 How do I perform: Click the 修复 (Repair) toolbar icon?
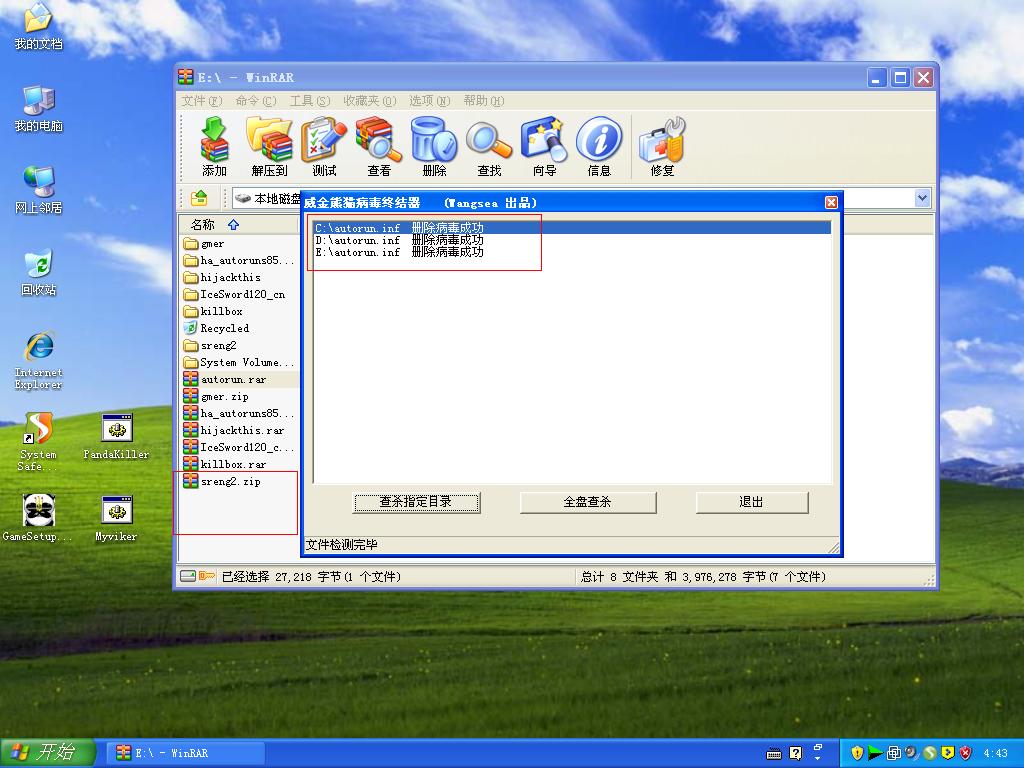[662, 146]
